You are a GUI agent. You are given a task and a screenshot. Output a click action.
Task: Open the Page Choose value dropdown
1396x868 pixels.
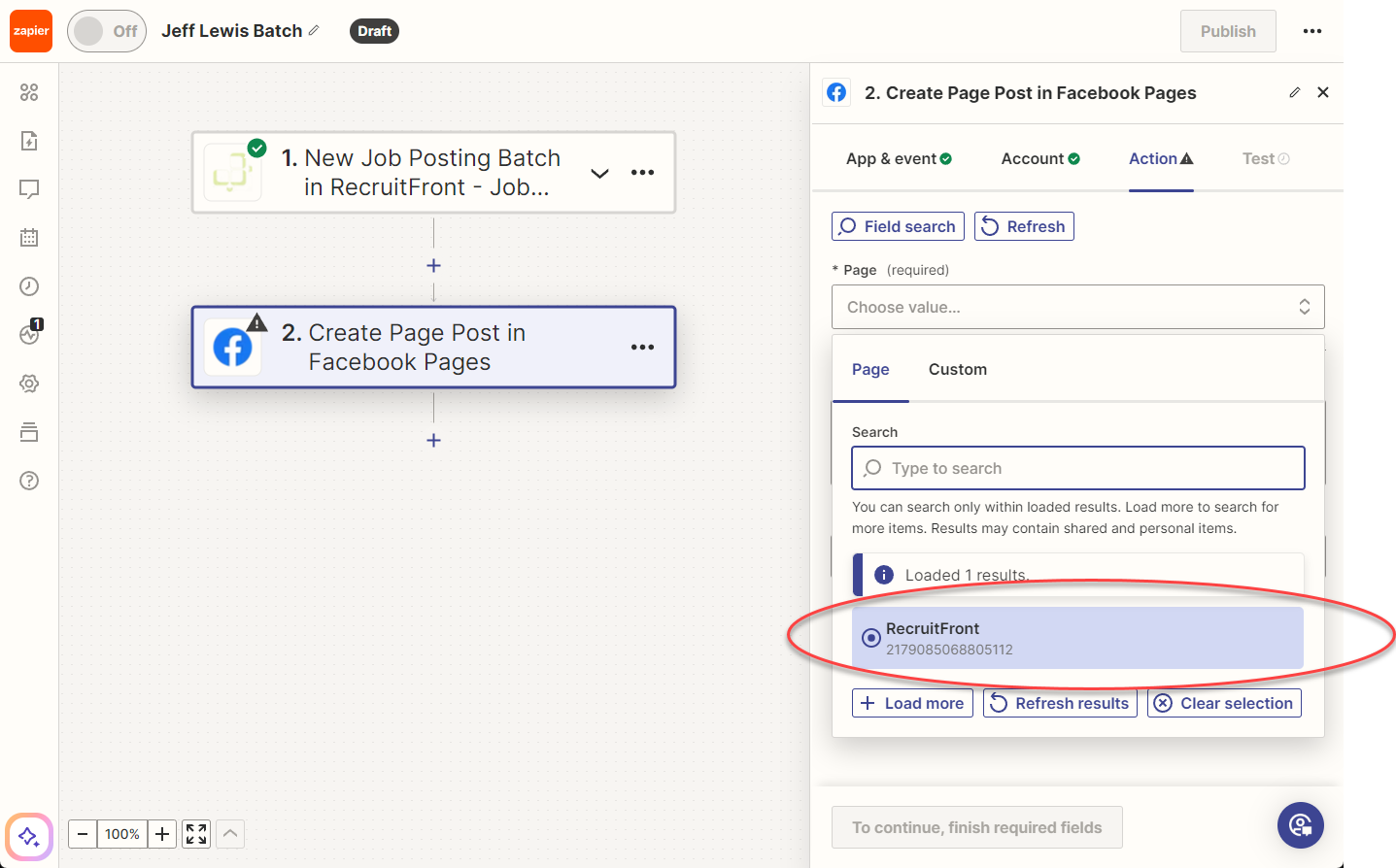pos(1078,307)
